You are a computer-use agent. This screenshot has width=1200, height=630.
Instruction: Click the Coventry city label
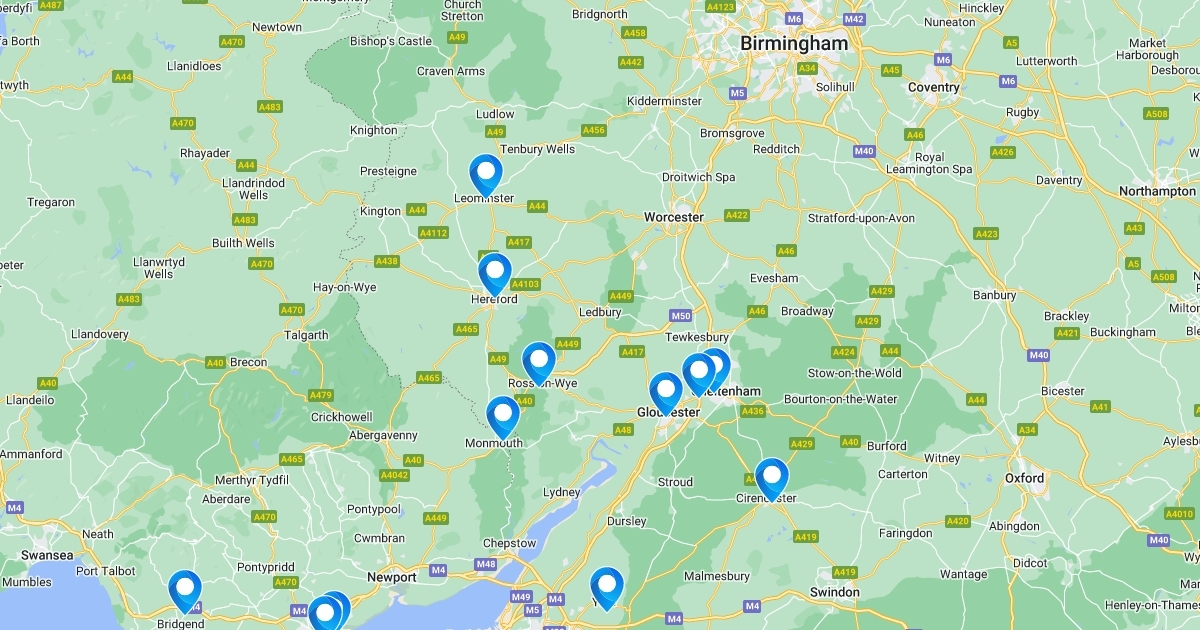coord(933,87)
